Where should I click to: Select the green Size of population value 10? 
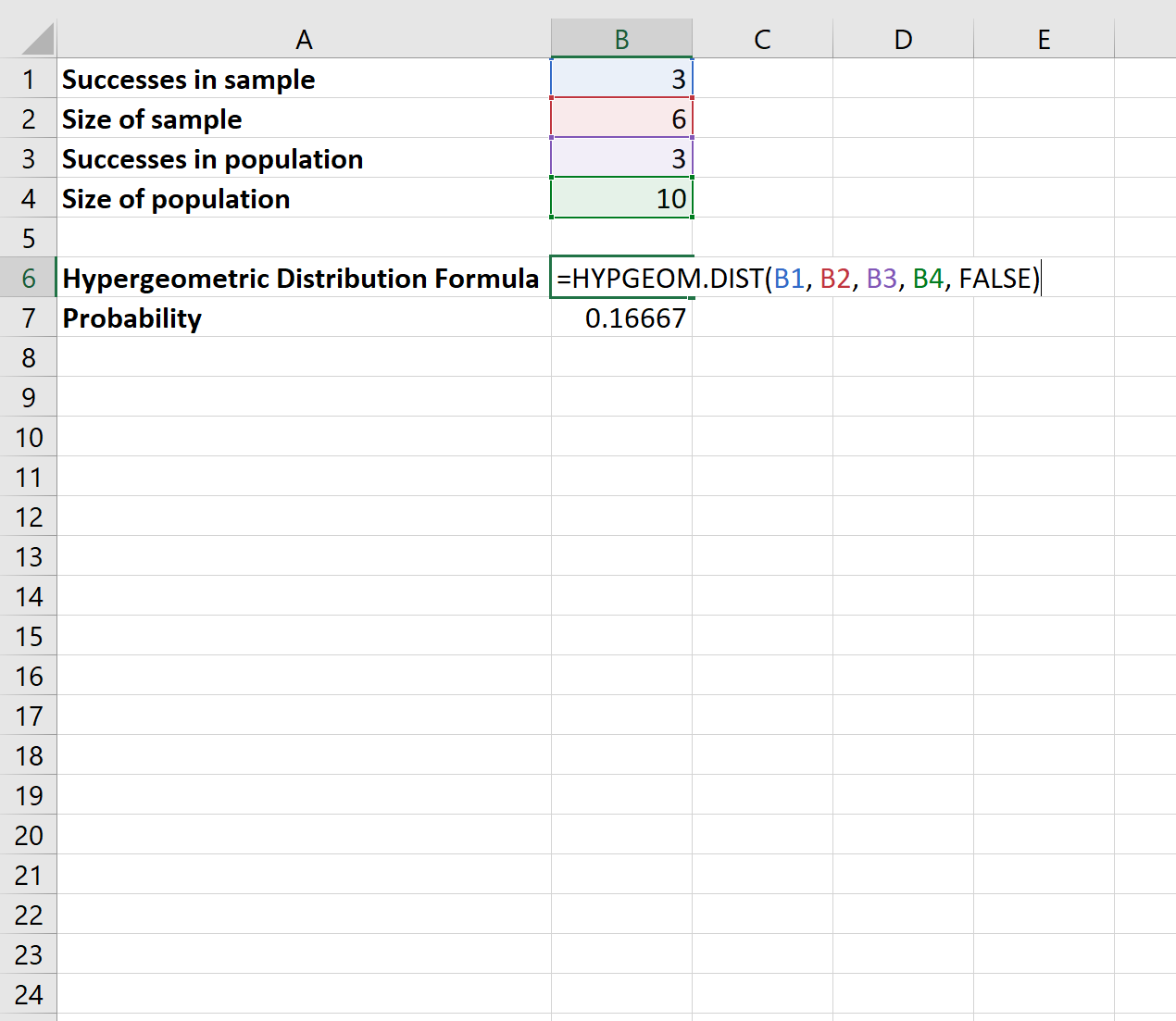tap(620, 197)
